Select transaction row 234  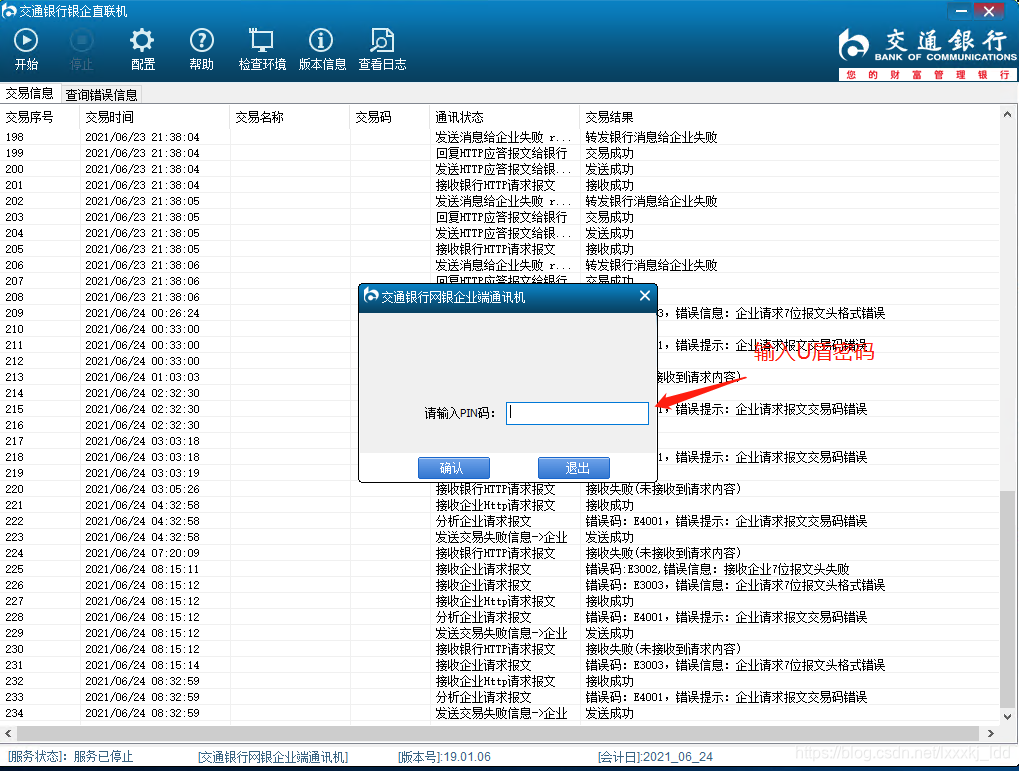(499, 713)
